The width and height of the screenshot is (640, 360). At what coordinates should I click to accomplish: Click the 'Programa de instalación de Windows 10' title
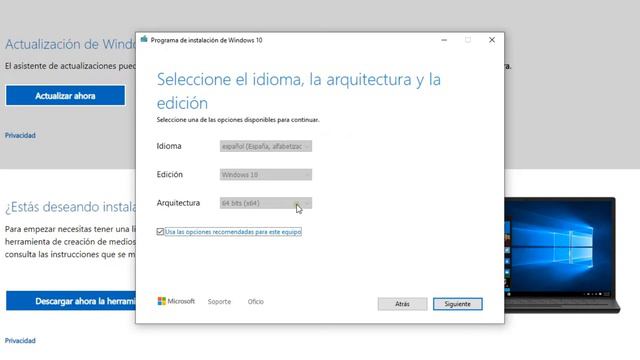207,40
